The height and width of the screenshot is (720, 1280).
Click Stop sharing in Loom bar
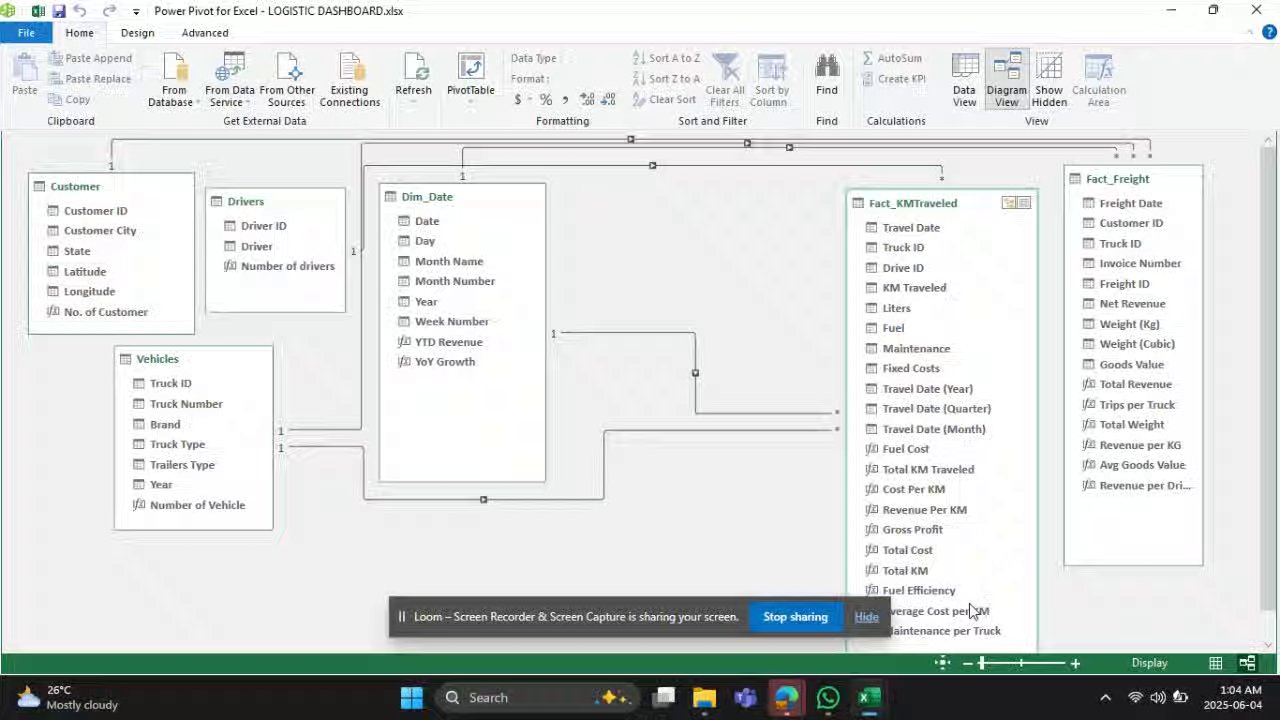pyautogui.click(x=795, y=617)
